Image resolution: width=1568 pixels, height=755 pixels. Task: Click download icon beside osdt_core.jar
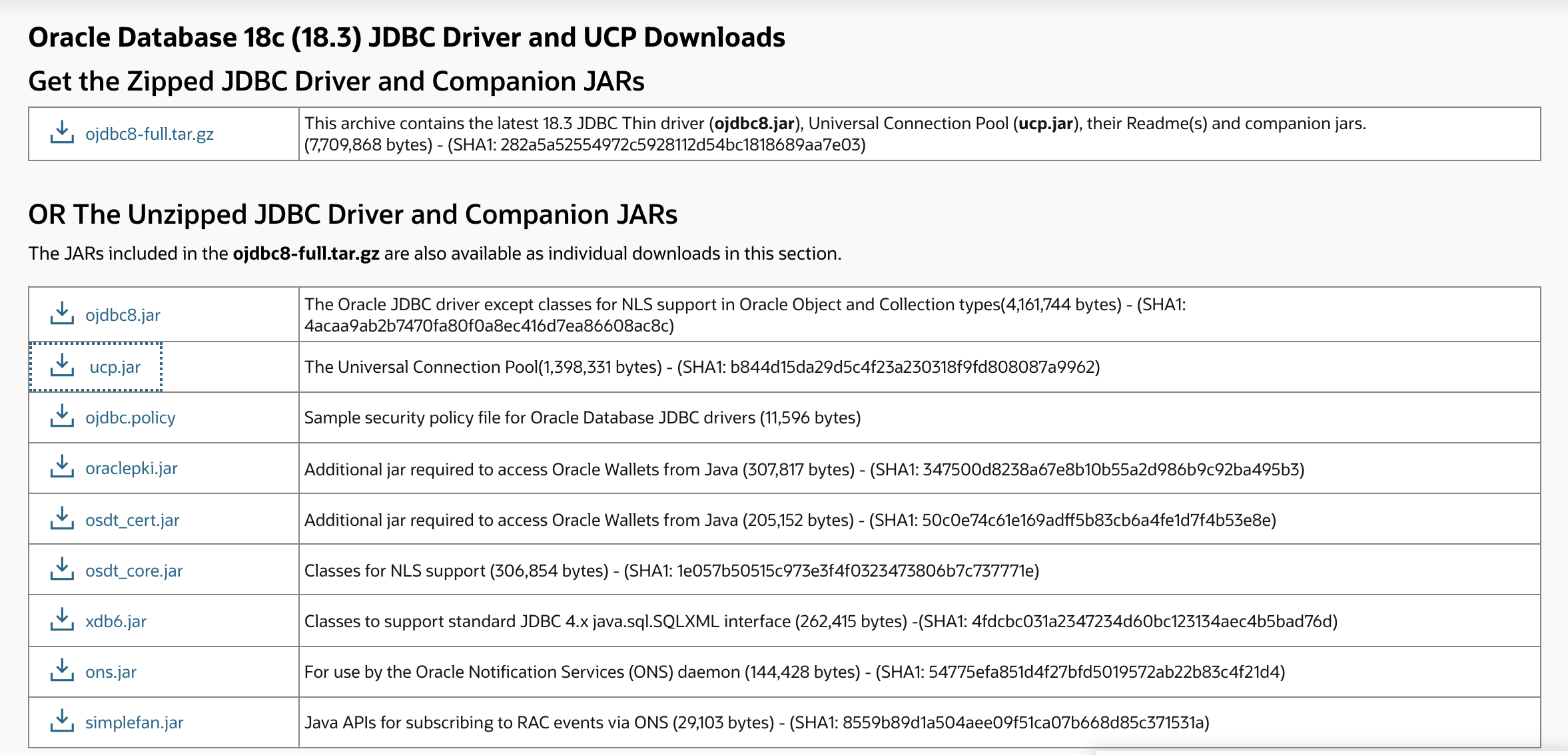point(62,569)
